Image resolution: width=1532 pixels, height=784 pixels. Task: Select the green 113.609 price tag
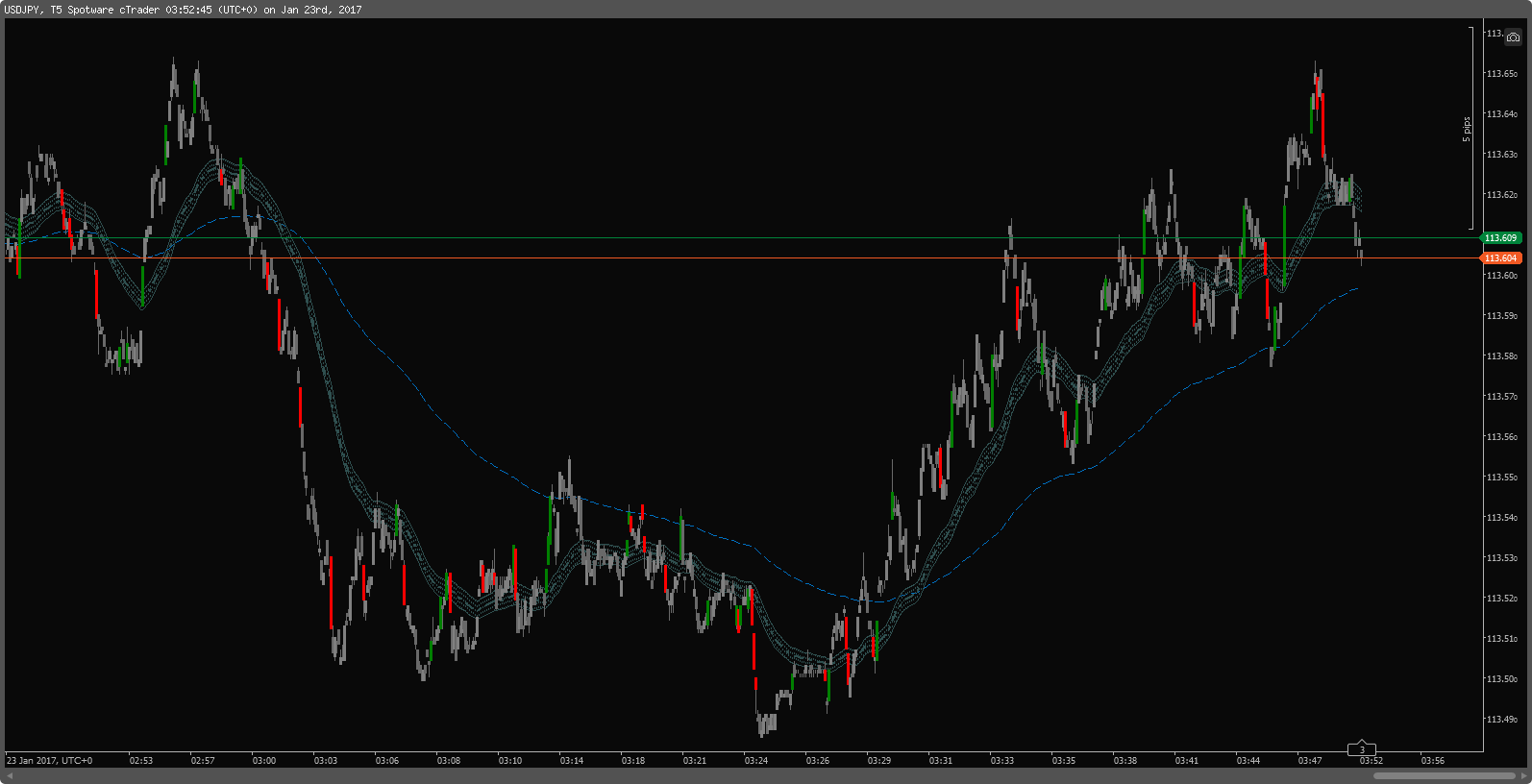pos(1501,237)
